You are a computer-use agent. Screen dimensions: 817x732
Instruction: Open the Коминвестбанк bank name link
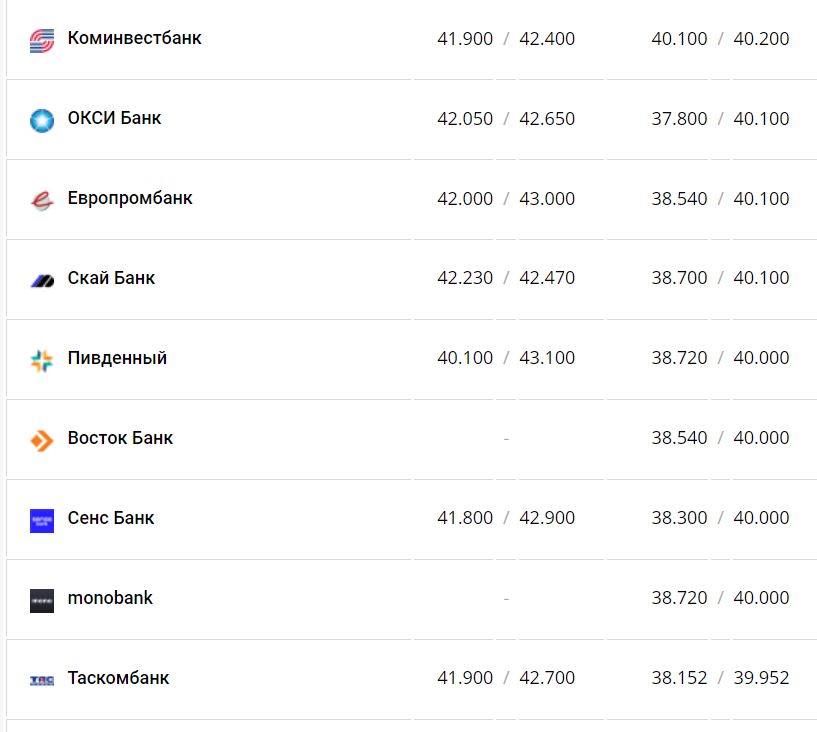[134, 38]
